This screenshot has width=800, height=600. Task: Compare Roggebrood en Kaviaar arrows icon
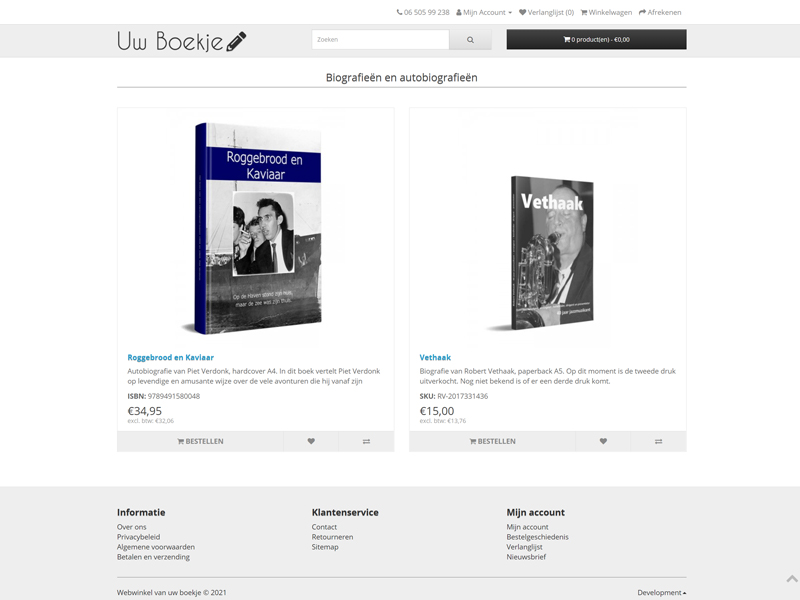[366, 441]
